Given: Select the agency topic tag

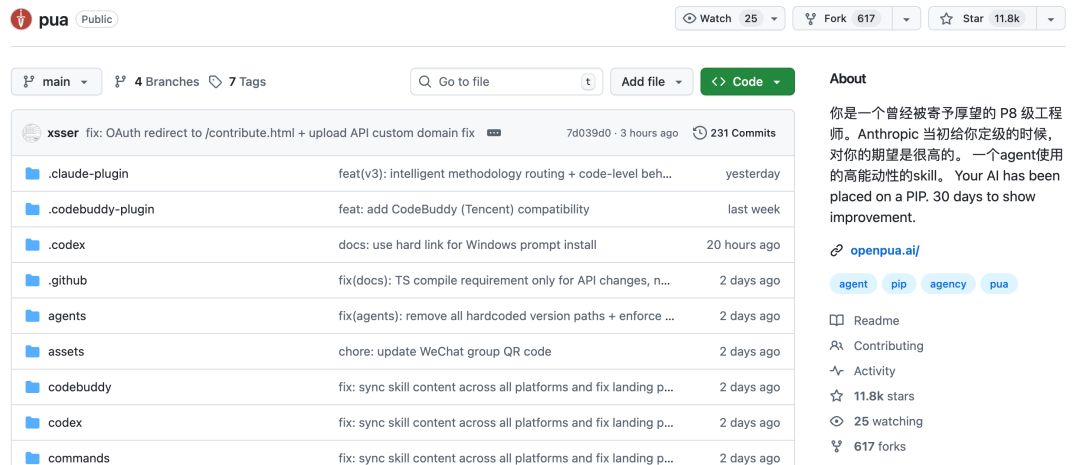Looking at the screenshot, I should 948,284.
